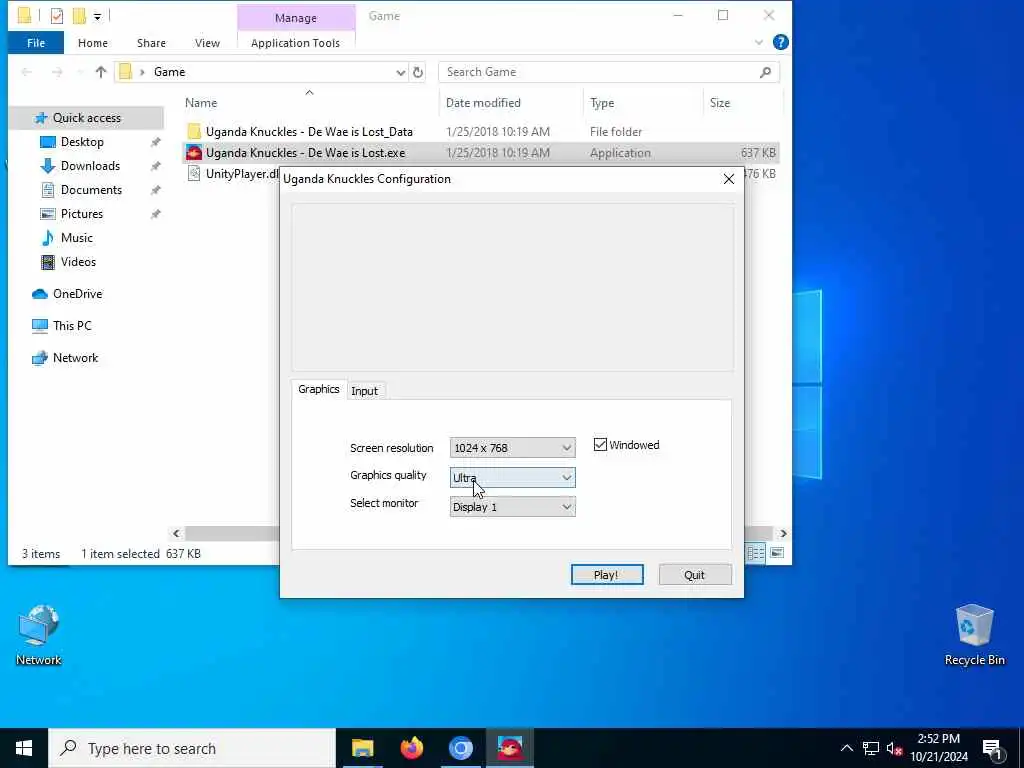This screenshot has height=768, width=1024.
Task: Click the Back navigation arrow
Action: click(27, 72)
